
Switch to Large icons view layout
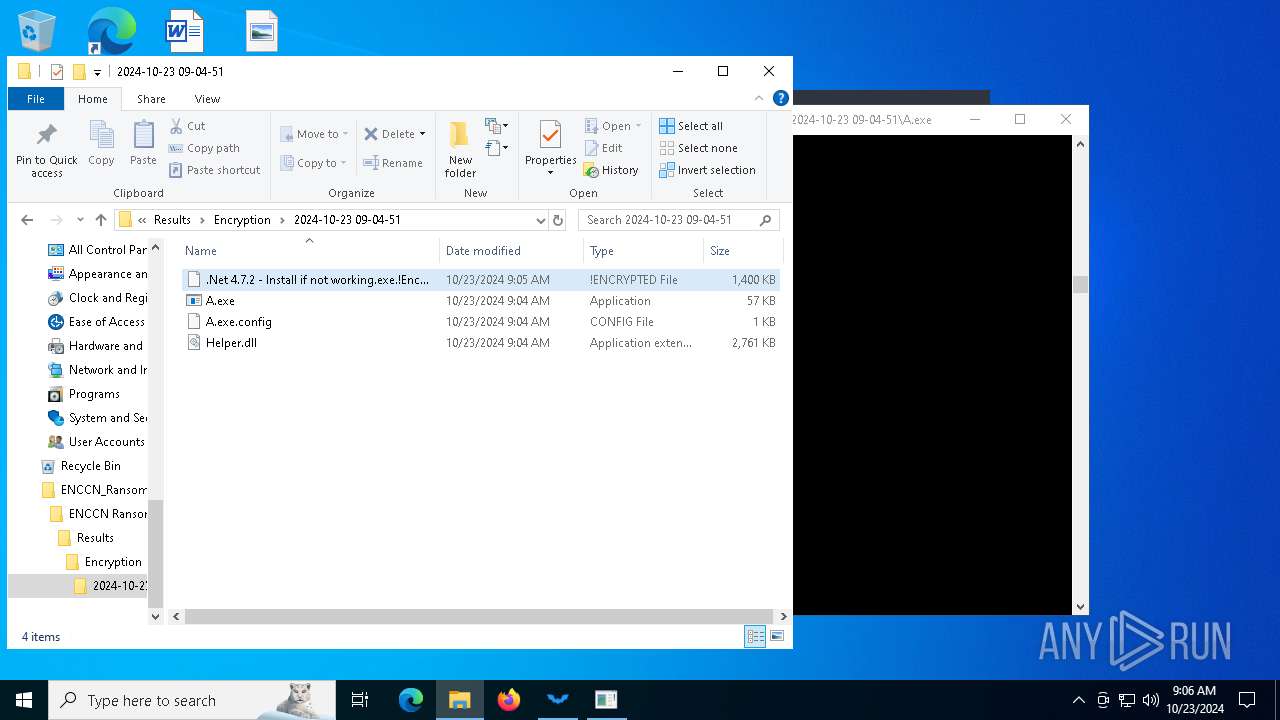tap(777, 636)
